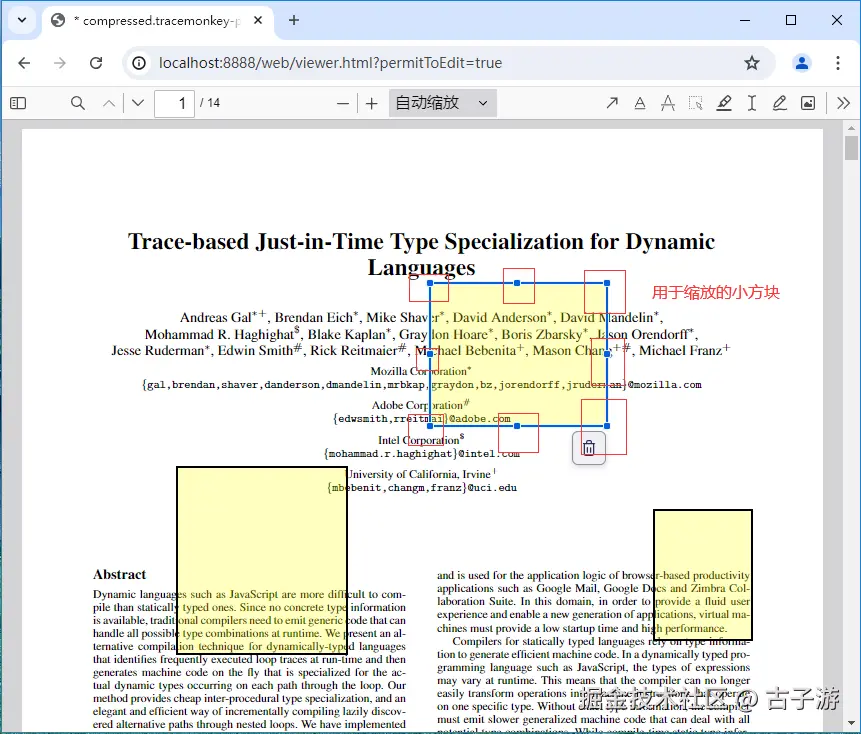Viewport: 861px width, 734px height.
Task: Select the large yellow rectangle over Abstract
Action: [x=262, y=560]
